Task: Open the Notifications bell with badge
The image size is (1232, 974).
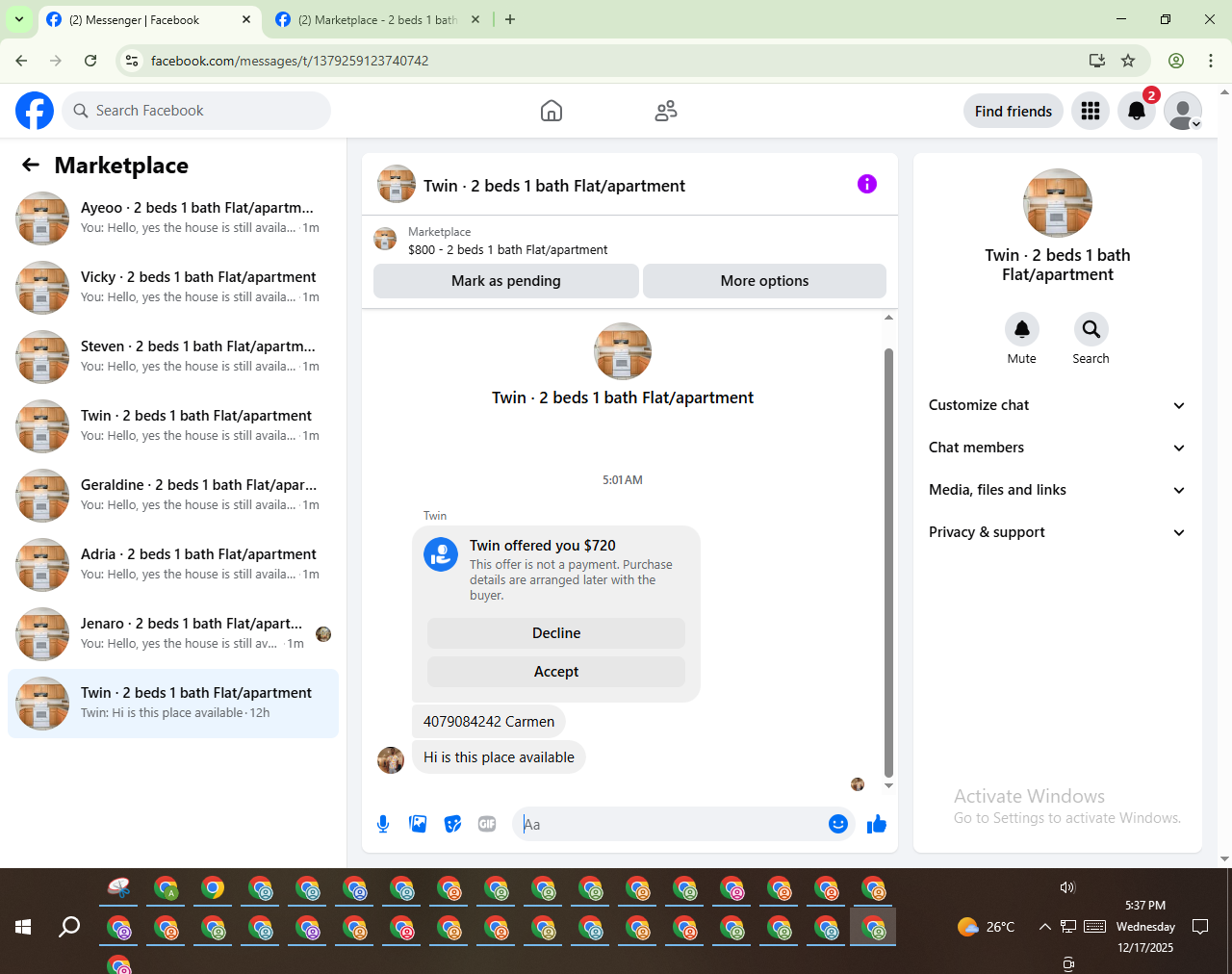Action: pyautogui.click(x=1137, y=112)
